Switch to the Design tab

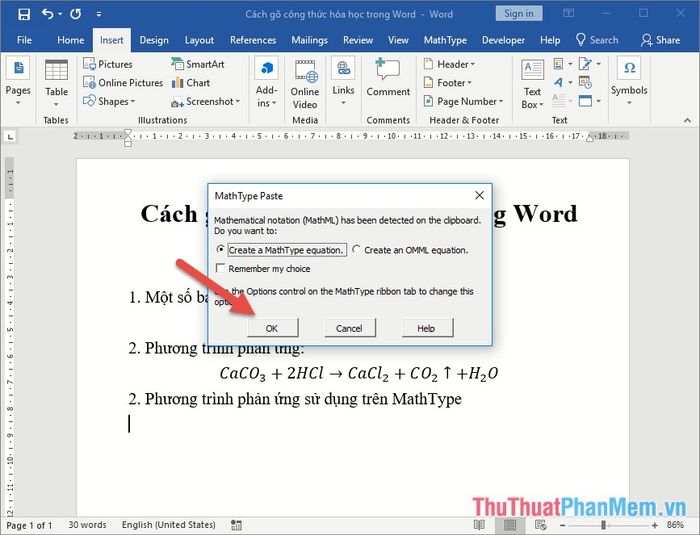[154, 40]
